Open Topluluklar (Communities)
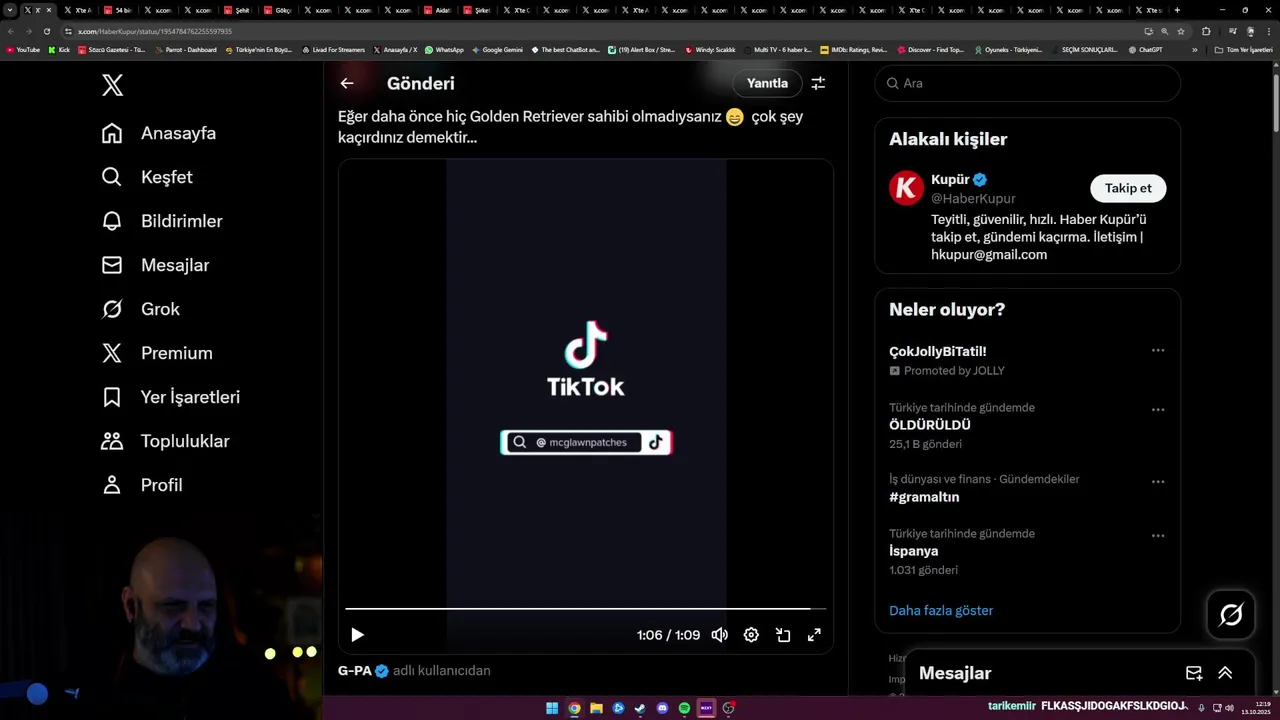The width and height of the screenshot is (1280, 720). (165, 441)
